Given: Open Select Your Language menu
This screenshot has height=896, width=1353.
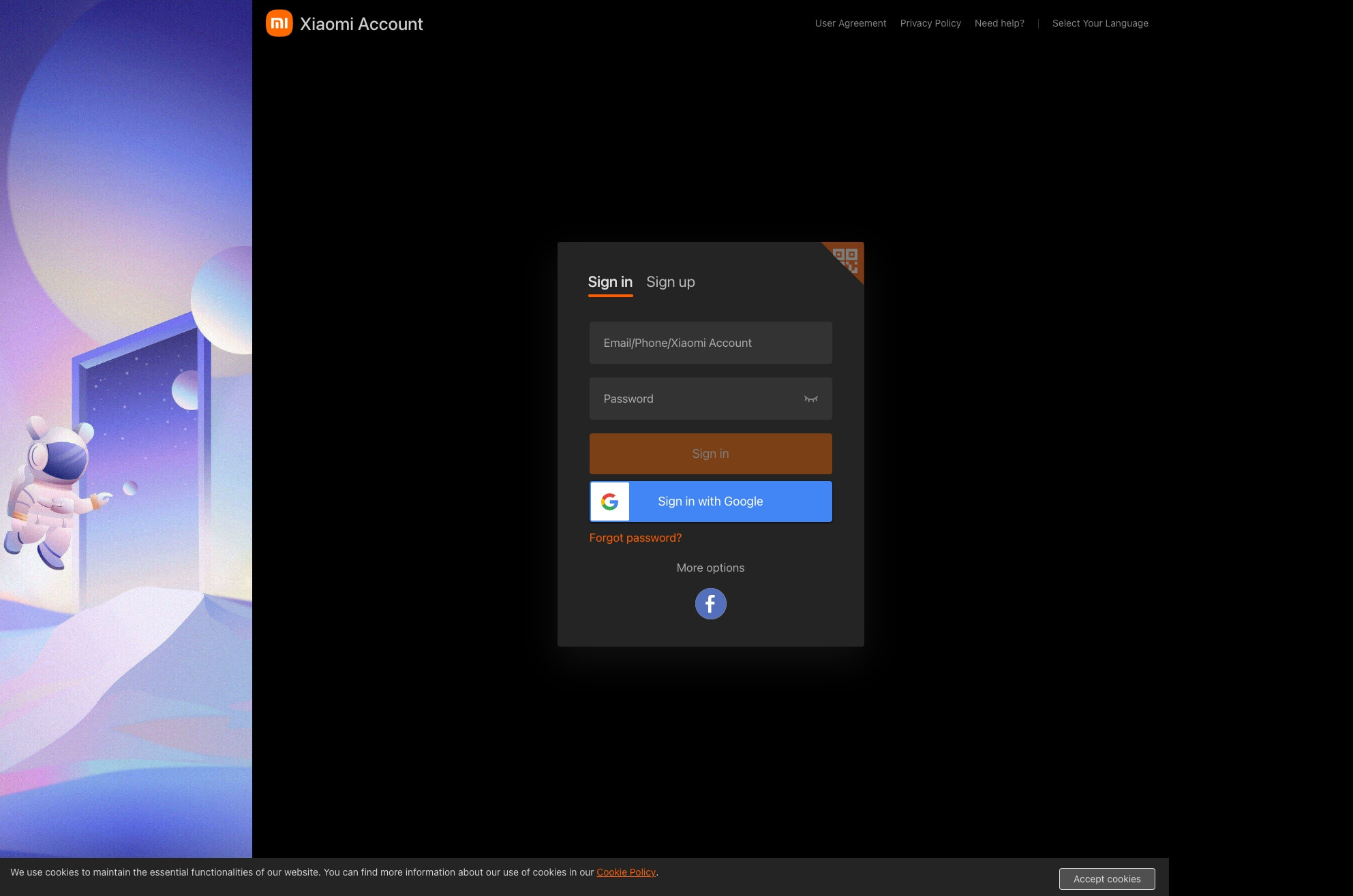Looking at the screenshot, I should [1100, 23].
